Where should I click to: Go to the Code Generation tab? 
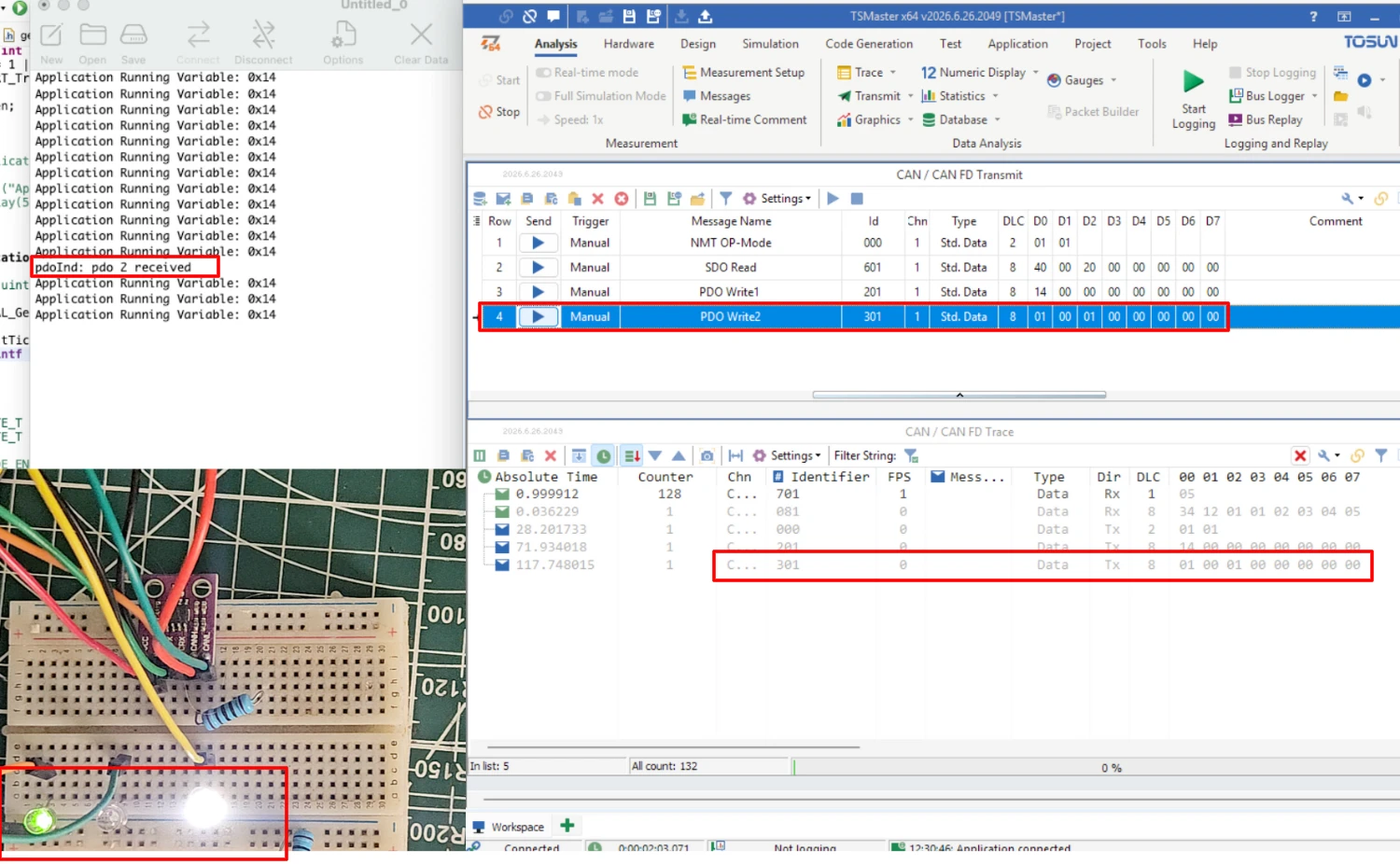[869, 44]
